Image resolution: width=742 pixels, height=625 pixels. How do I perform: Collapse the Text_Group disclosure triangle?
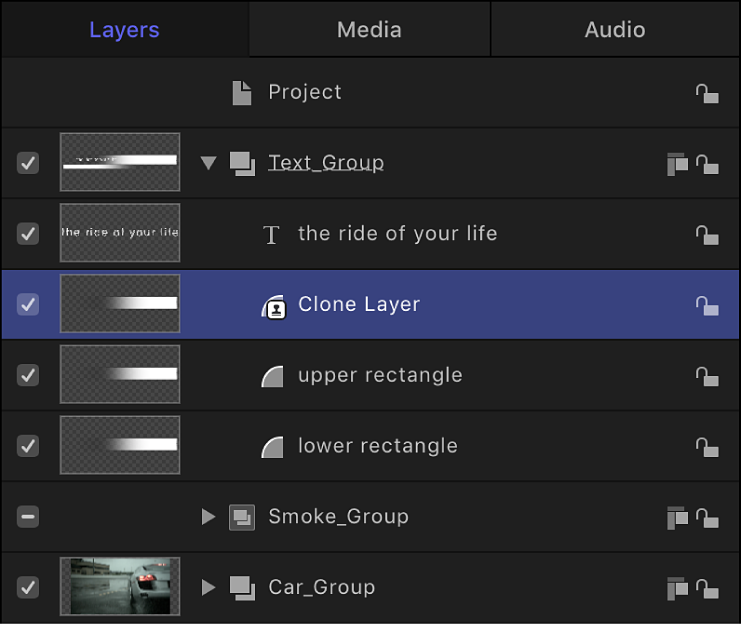tap(208, 163)
